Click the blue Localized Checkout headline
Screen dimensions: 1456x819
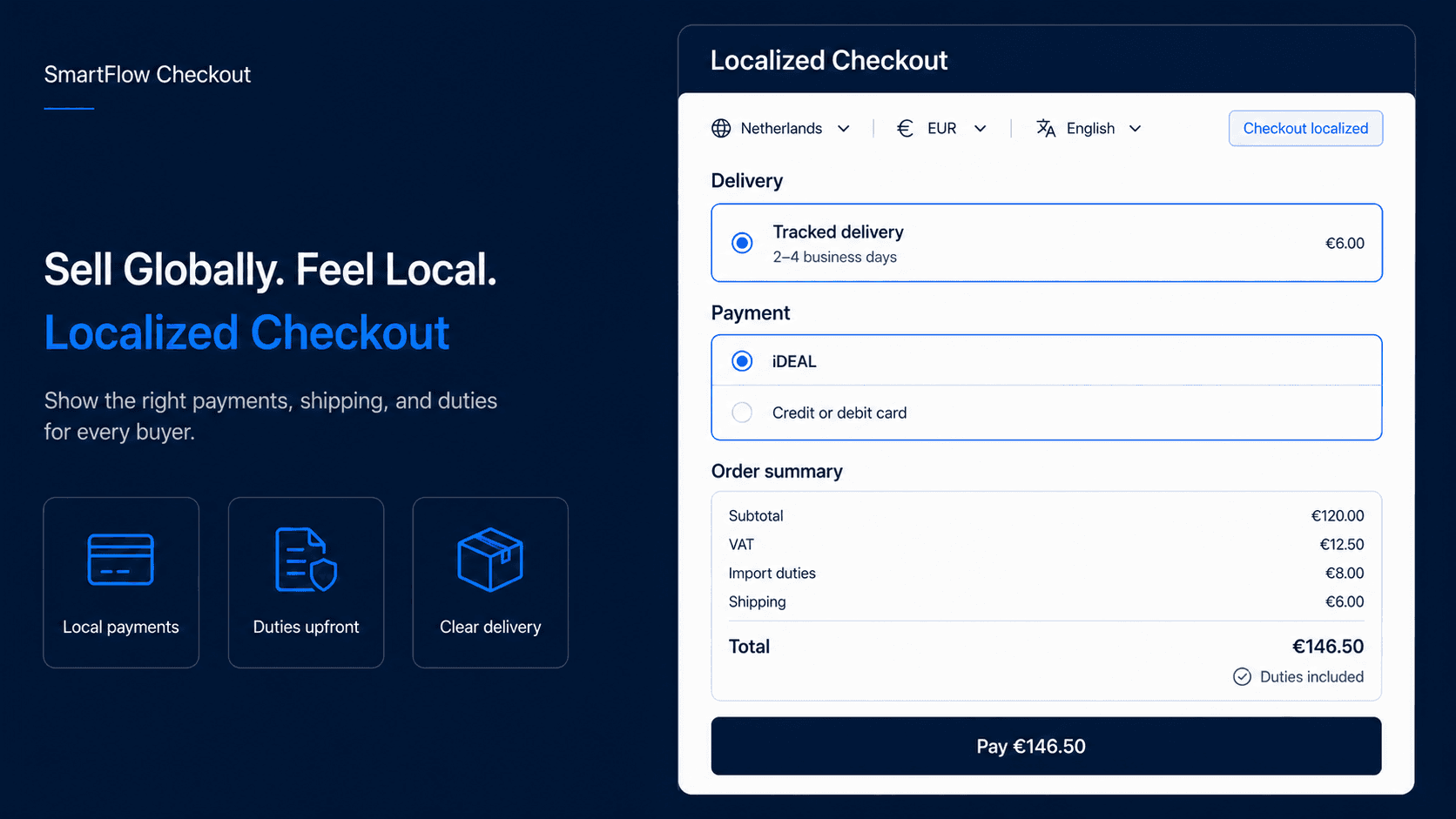tap(246, 333)
